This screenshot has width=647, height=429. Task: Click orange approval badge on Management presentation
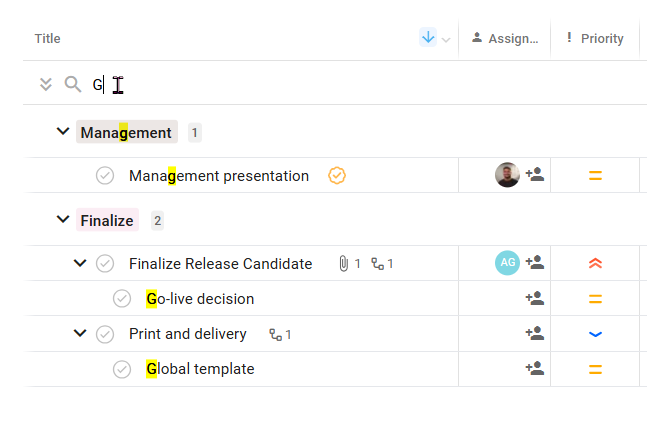click(337, 176)
